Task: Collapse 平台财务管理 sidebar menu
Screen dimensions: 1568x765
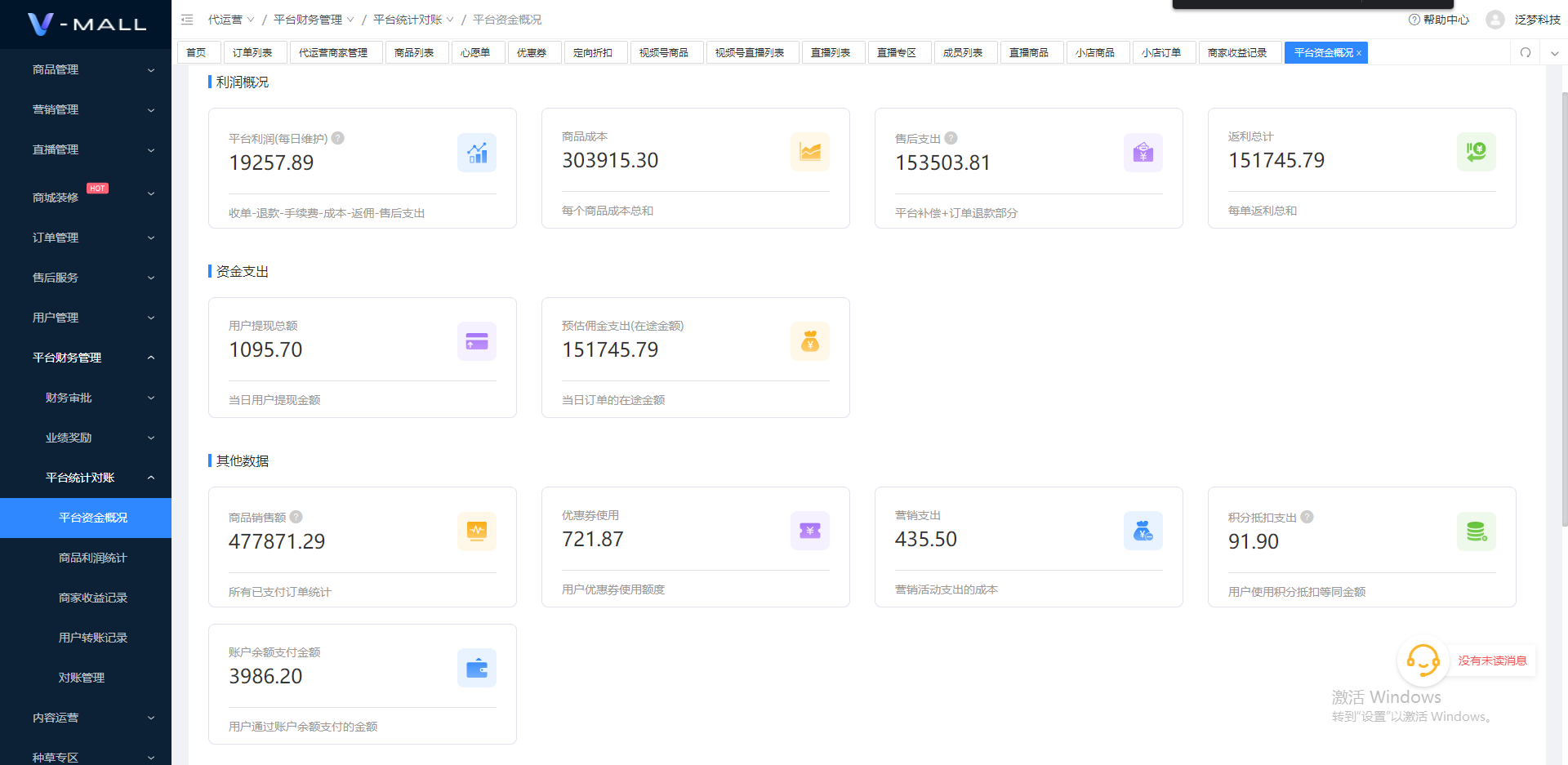Action: point(86,358)
